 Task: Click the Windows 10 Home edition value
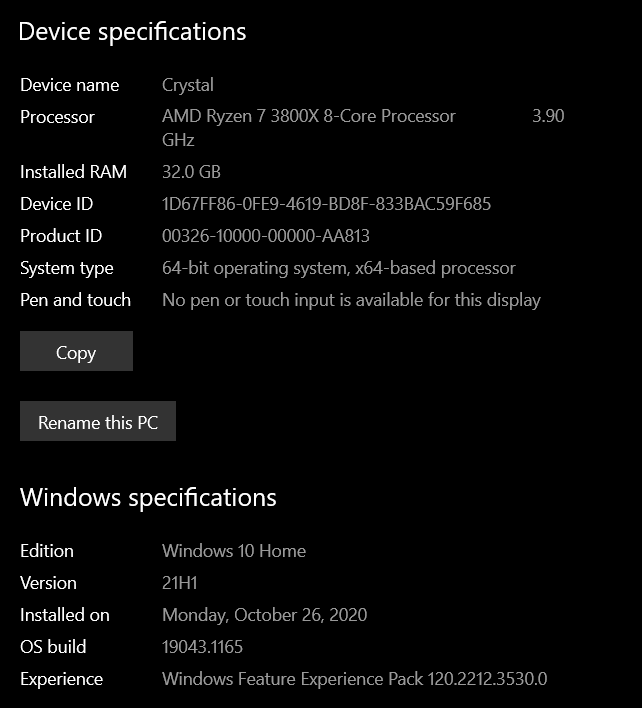pos(234,551)
